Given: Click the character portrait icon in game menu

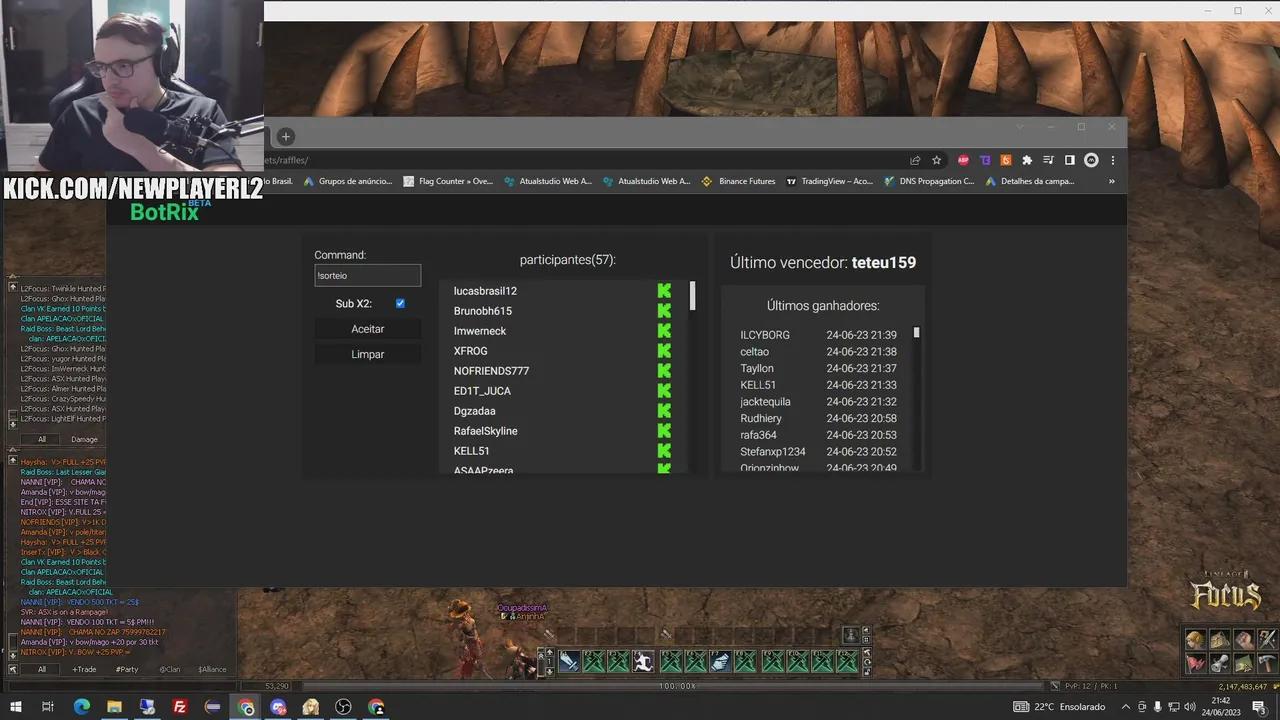Looking at the screenshot, I should tap(1195, 640).
